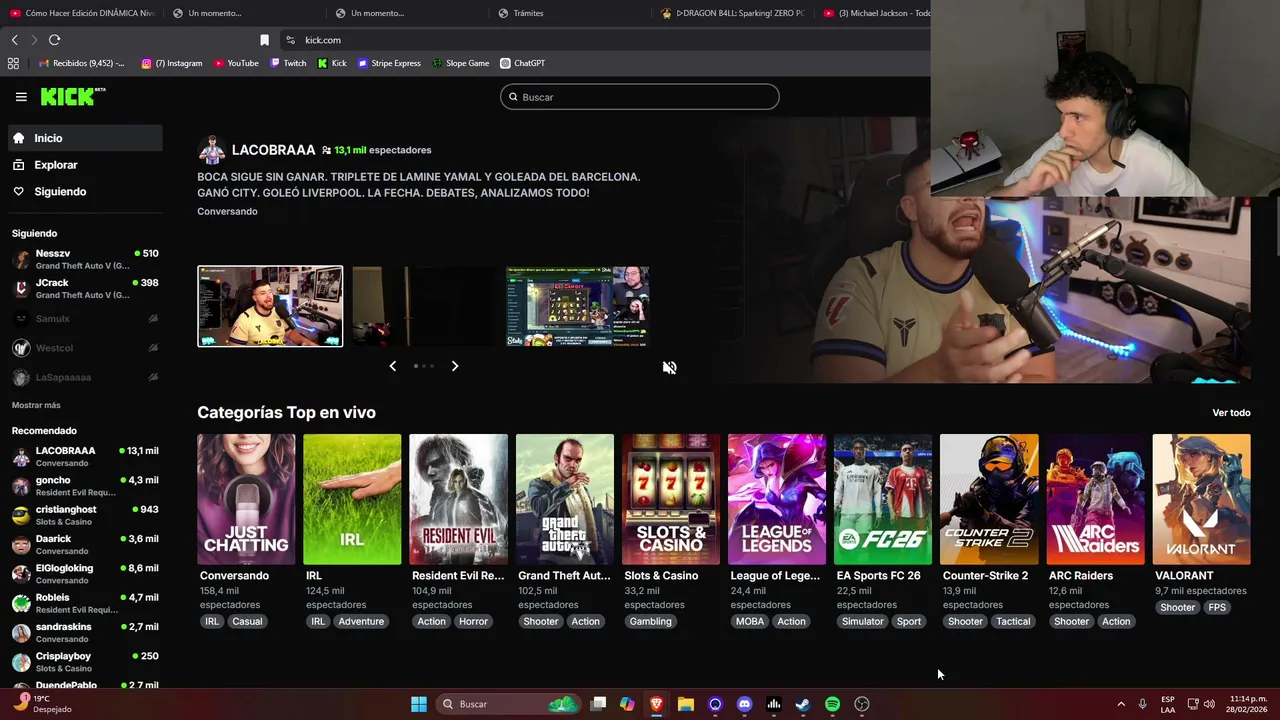Open the Stripe Express bookmark

point(389,63)
